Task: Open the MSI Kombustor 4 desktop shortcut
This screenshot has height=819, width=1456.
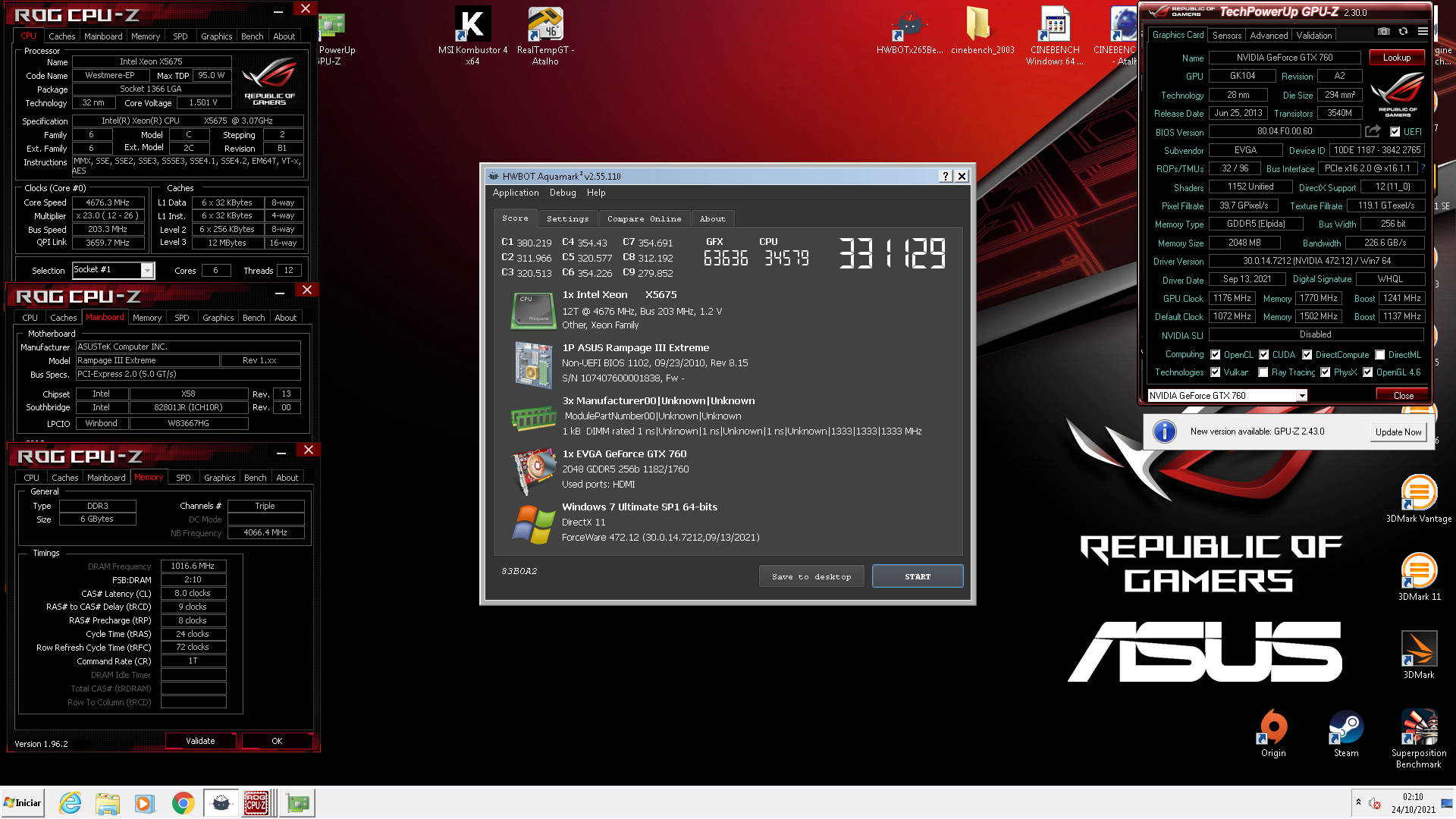Action: 472,36
